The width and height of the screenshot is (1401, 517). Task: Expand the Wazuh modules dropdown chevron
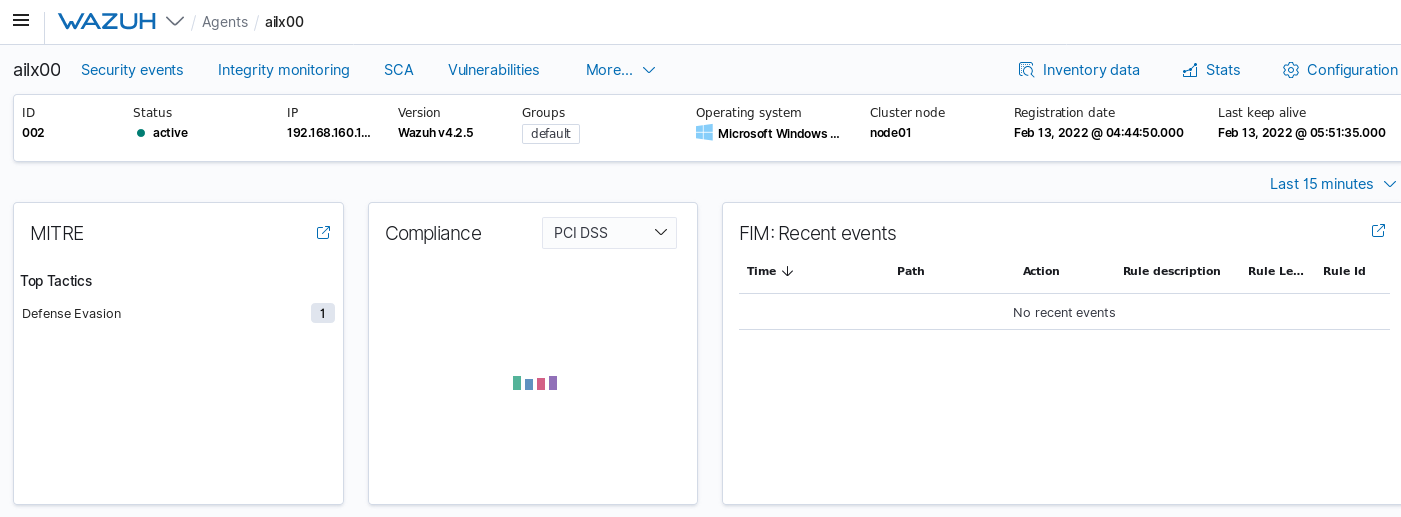coord(175,21)
